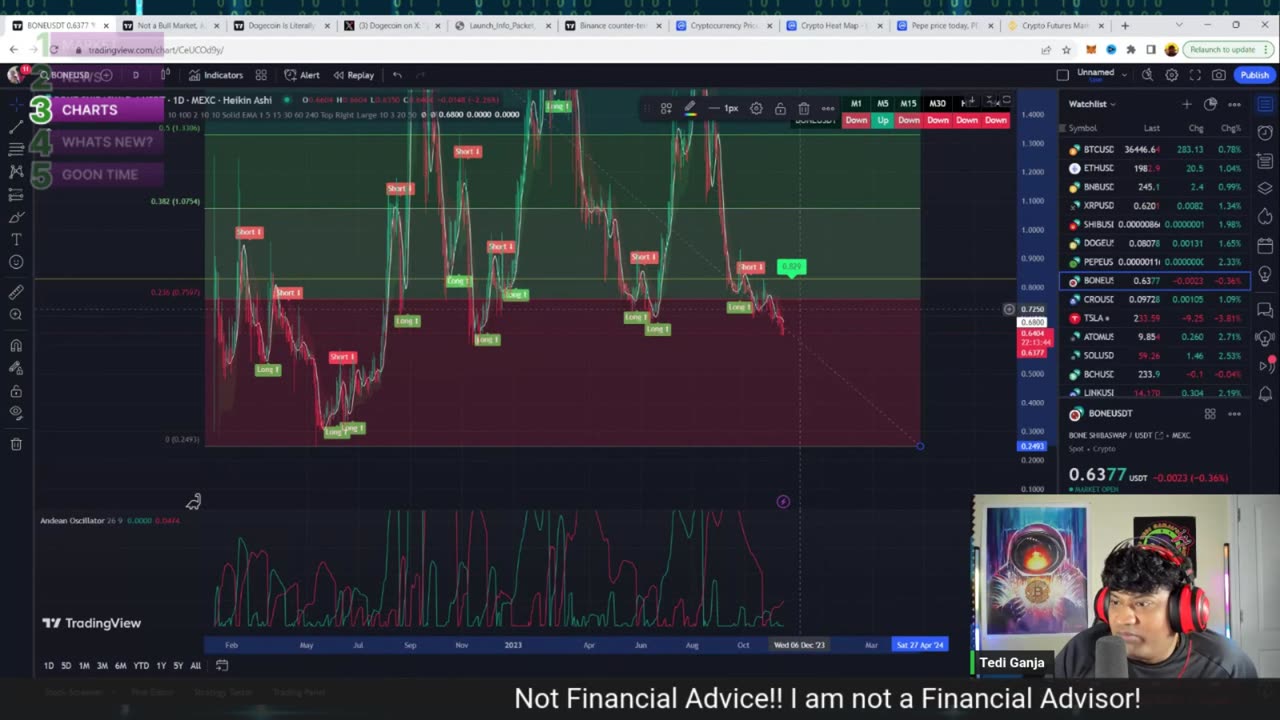1280x720 pixels.
Task: Delete selected drawing via floating toolbar trash
Action: [804, 108]
